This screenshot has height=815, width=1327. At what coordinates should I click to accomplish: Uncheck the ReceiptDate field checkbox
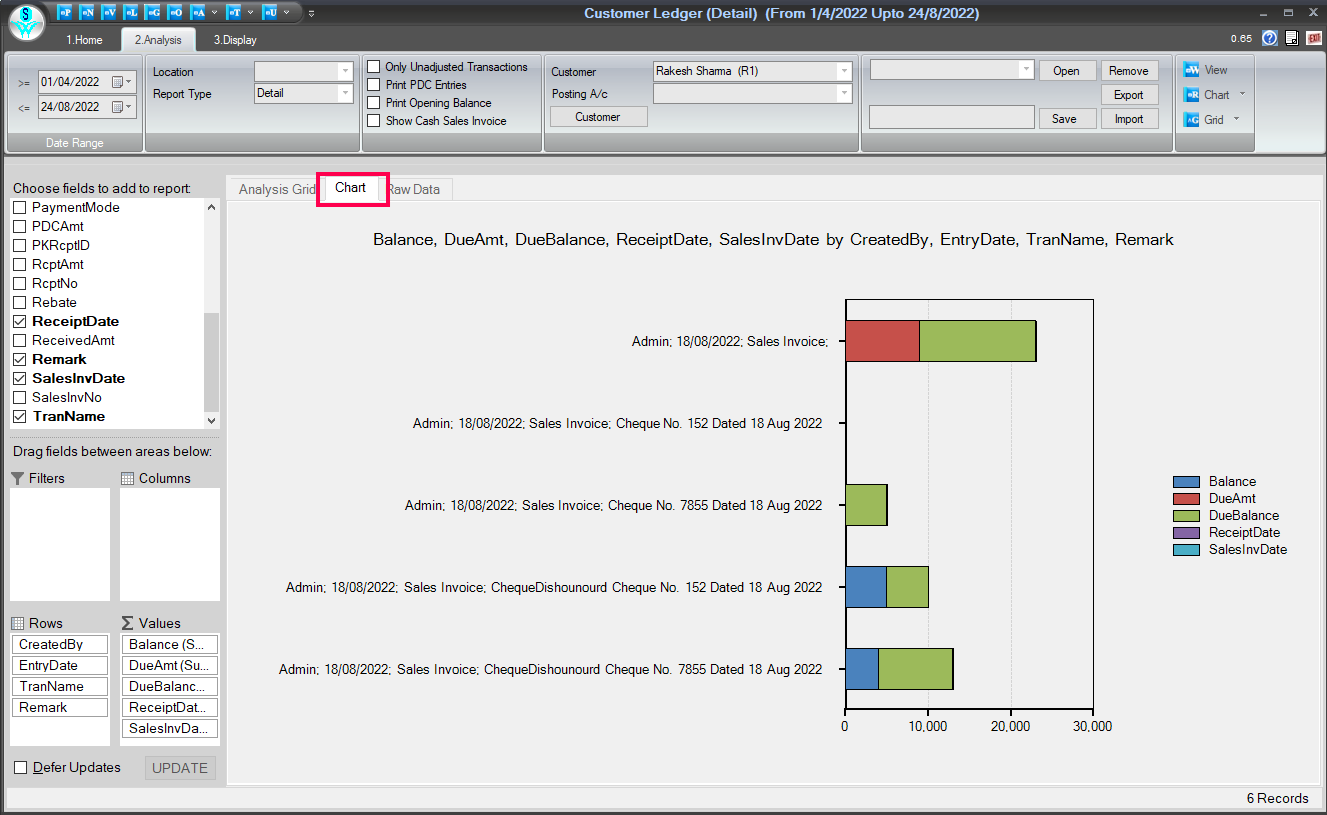point(20,322)
